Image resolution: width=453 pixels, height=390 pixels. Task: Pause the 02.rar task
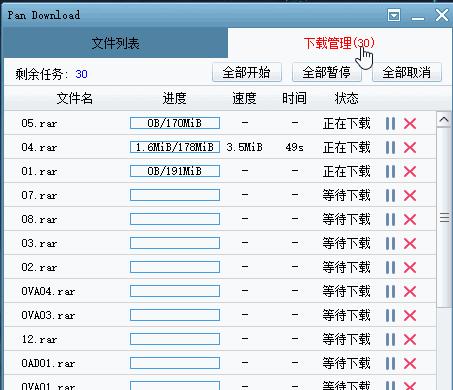pyautogui.click(x=390, y=268)
